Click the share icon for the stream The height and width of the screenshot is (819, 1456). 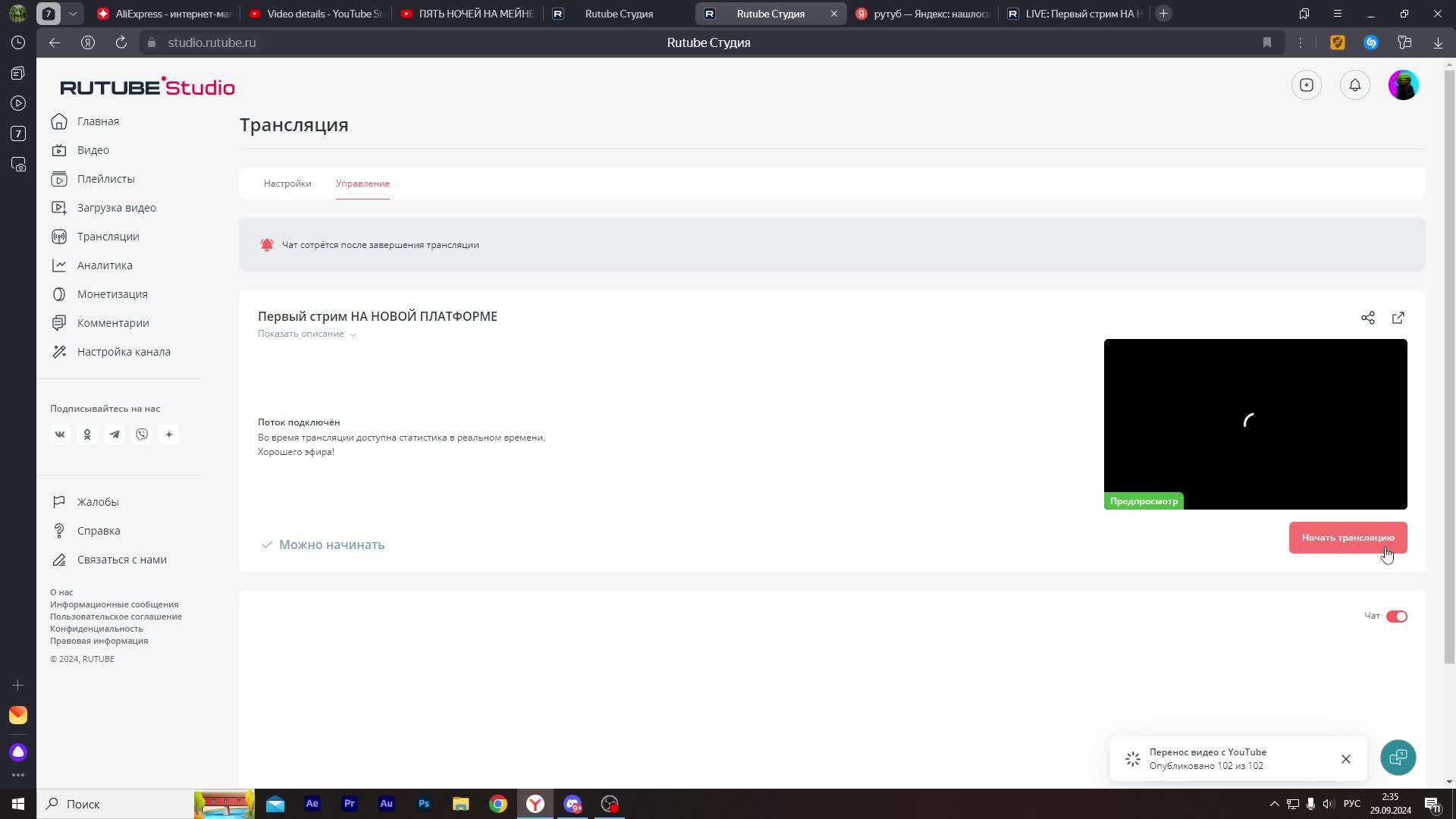(x=1367, y=318)
